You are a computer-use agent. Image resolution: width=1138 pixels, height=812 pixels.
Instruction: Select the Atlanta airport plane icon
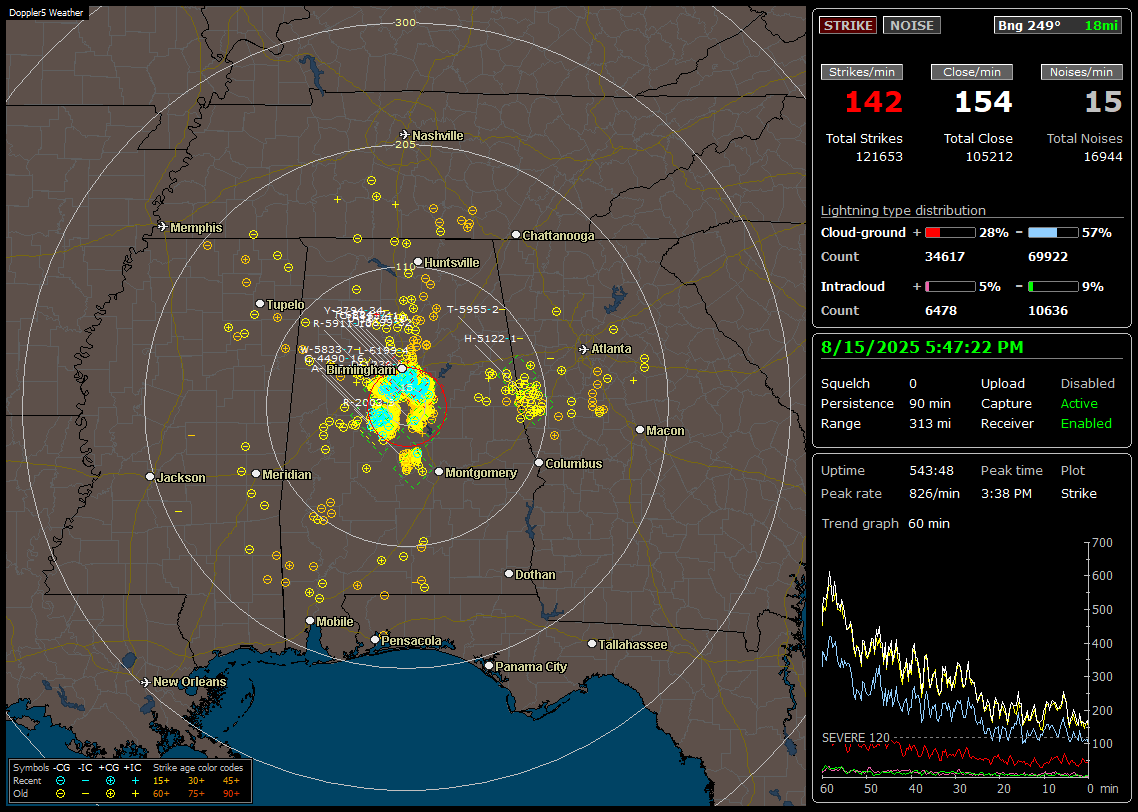[584, 349]
